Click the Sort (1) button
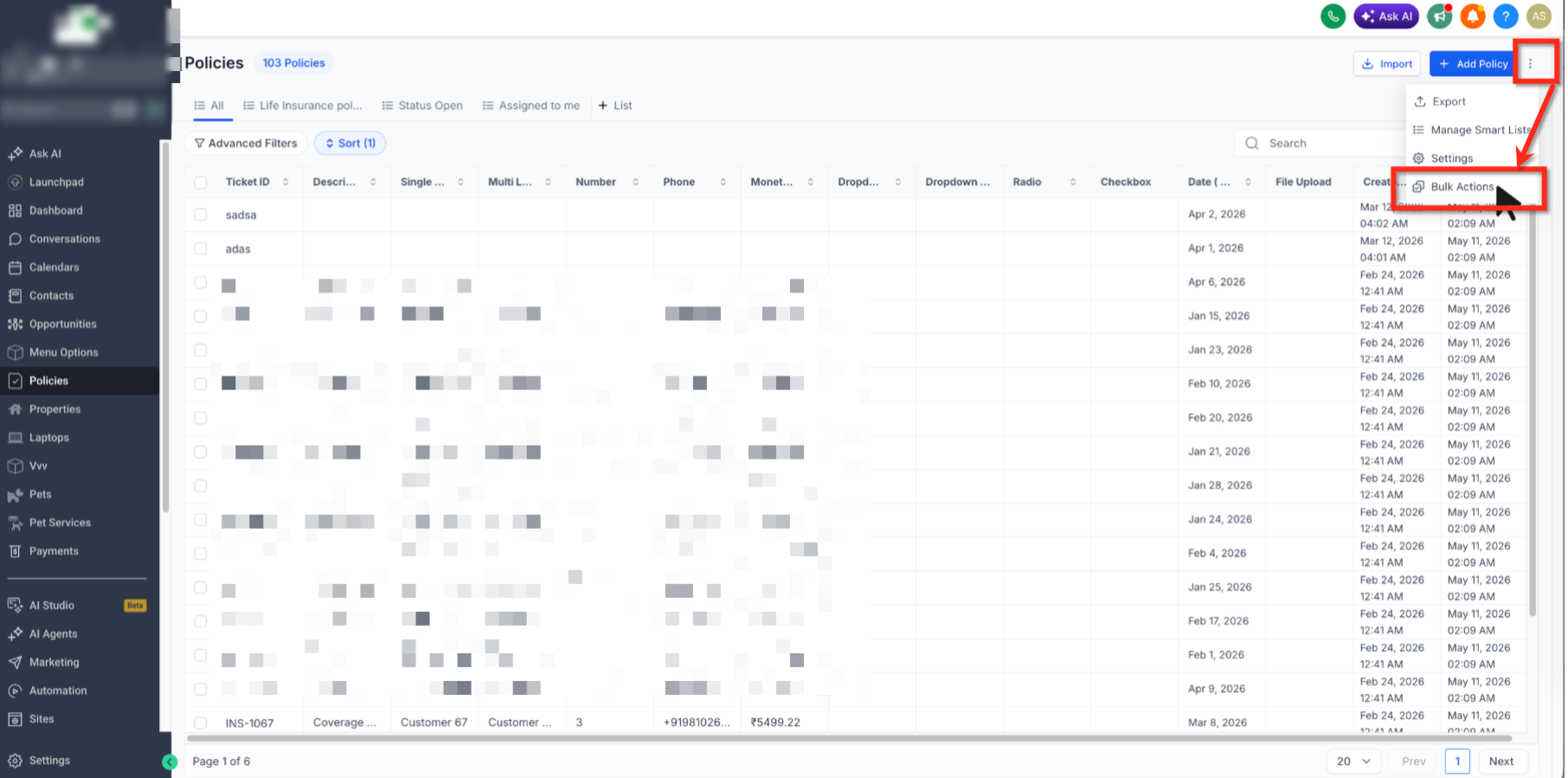 pyautogui.click(x=350, y=143)
